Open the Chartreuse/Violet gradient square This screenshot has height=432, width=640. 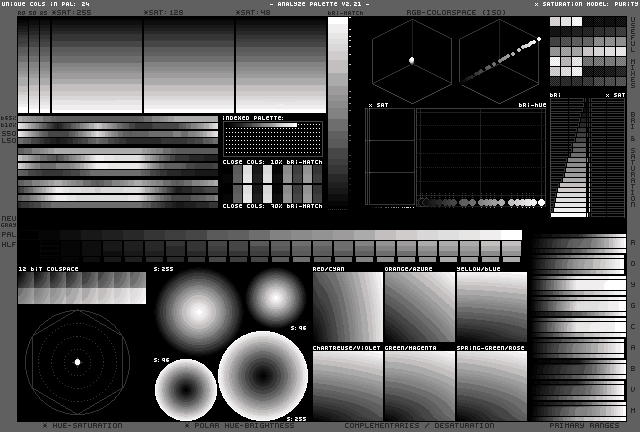pyautogui.click(x=347, y=385)
